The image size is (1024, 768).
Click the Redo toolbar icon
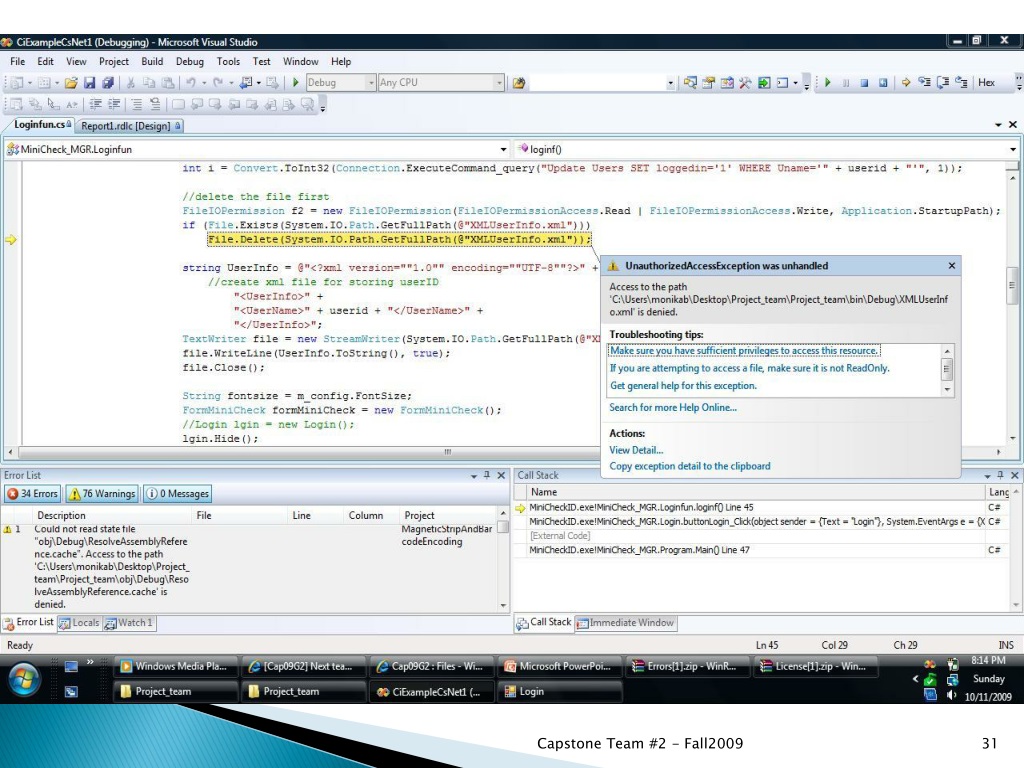tap(217, 83)
